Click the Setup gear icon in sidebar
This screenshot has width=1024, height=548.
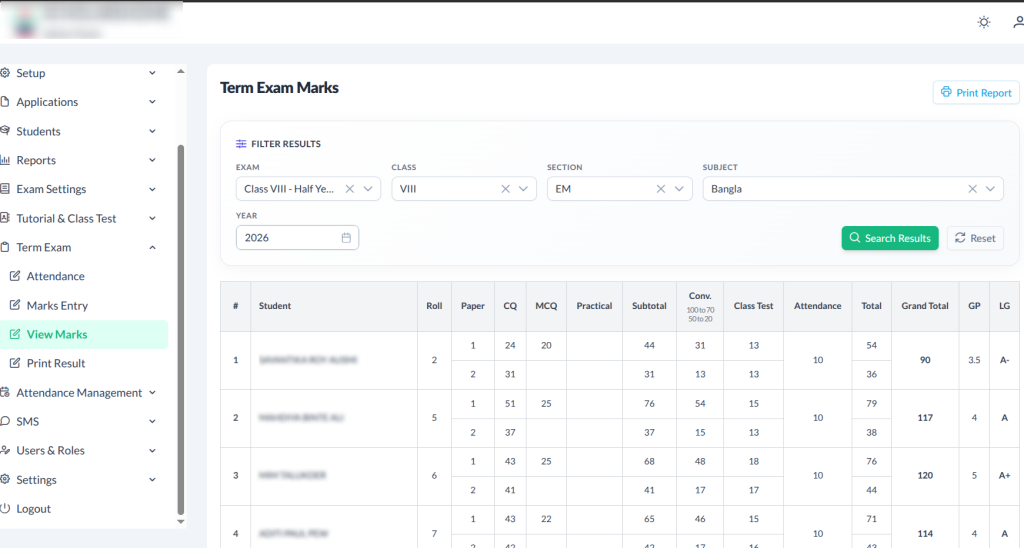(5, 73)
